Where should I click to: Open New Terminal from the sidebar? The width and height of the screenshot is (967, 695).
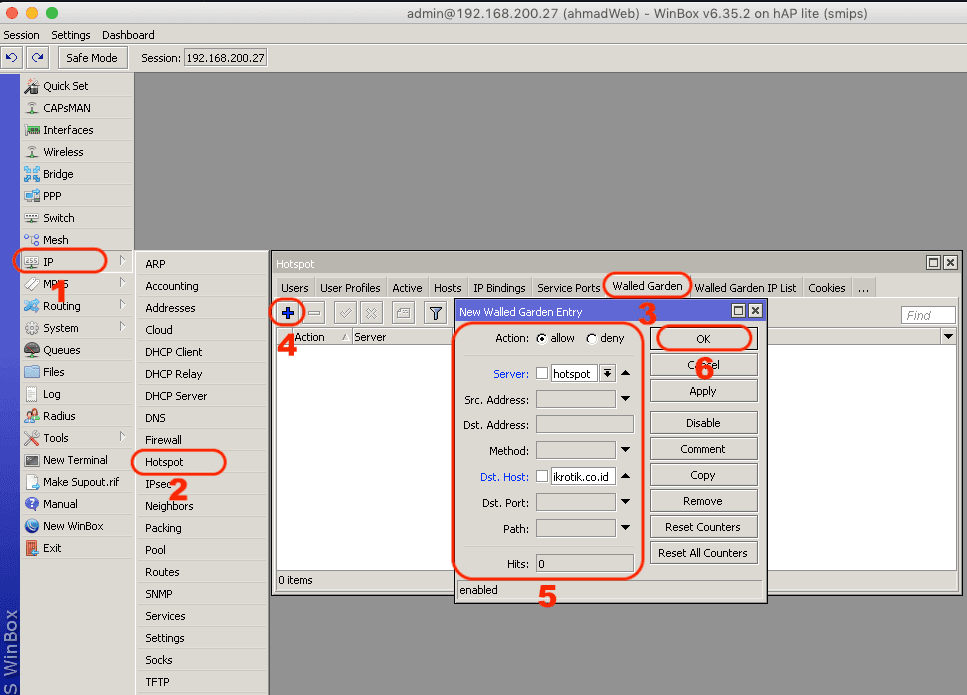click(x=75, y=460)
